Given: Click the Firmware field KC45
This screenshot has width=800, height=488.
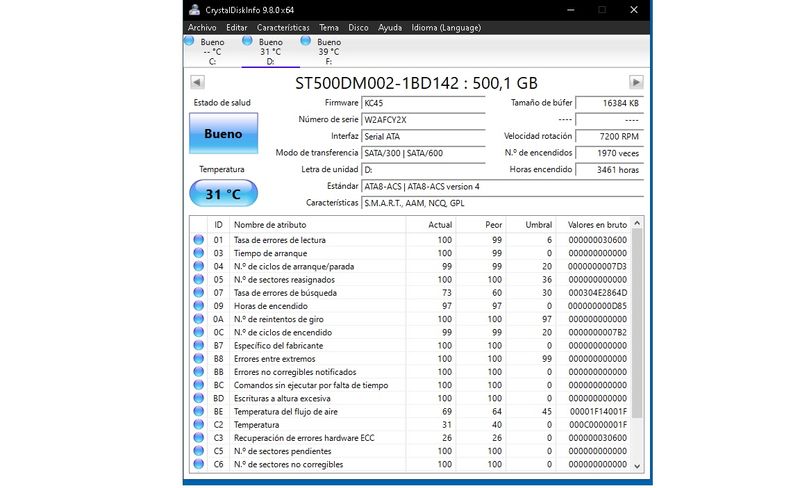Looking at the screenshot, I should point(423,103).
